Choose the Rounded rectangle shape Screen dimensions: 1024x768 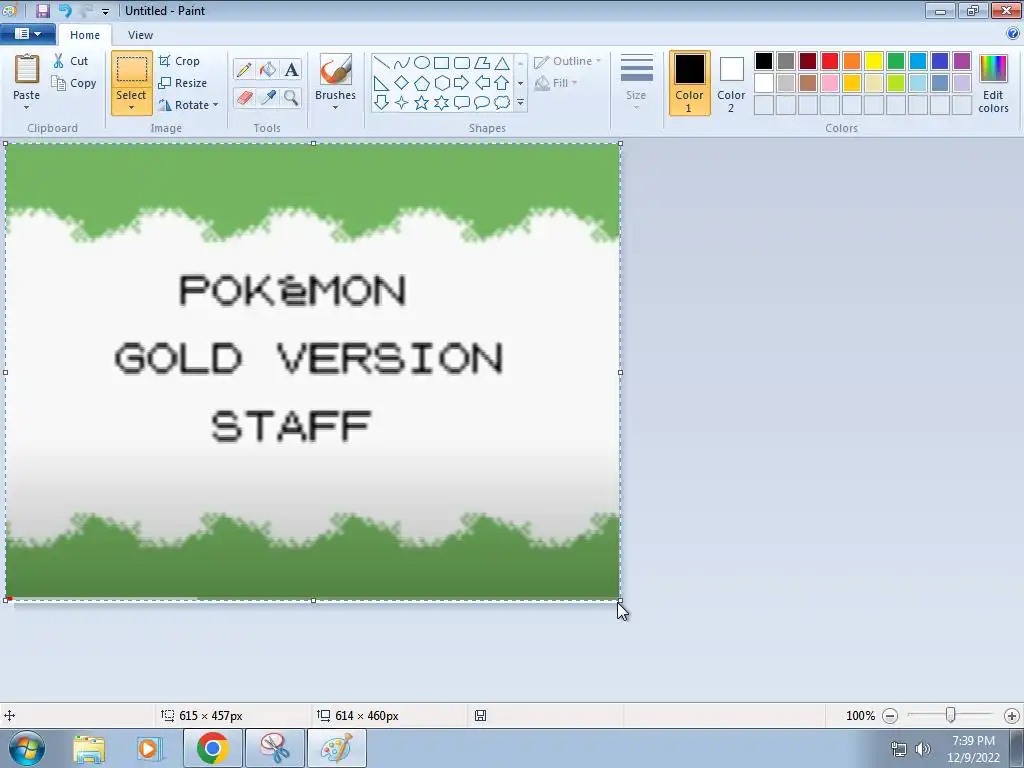(462, 63)
